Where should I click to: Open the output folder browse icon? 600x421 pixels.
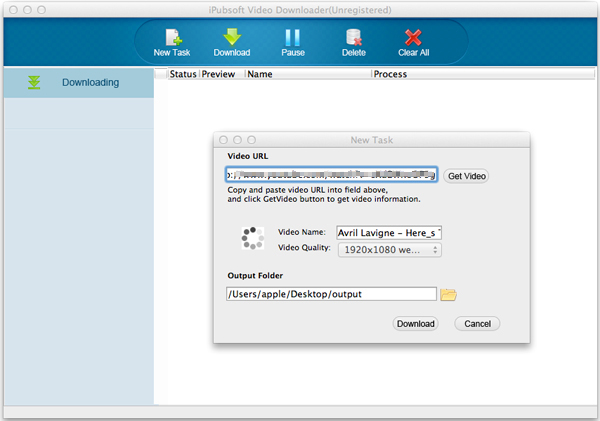click(449, 294)
